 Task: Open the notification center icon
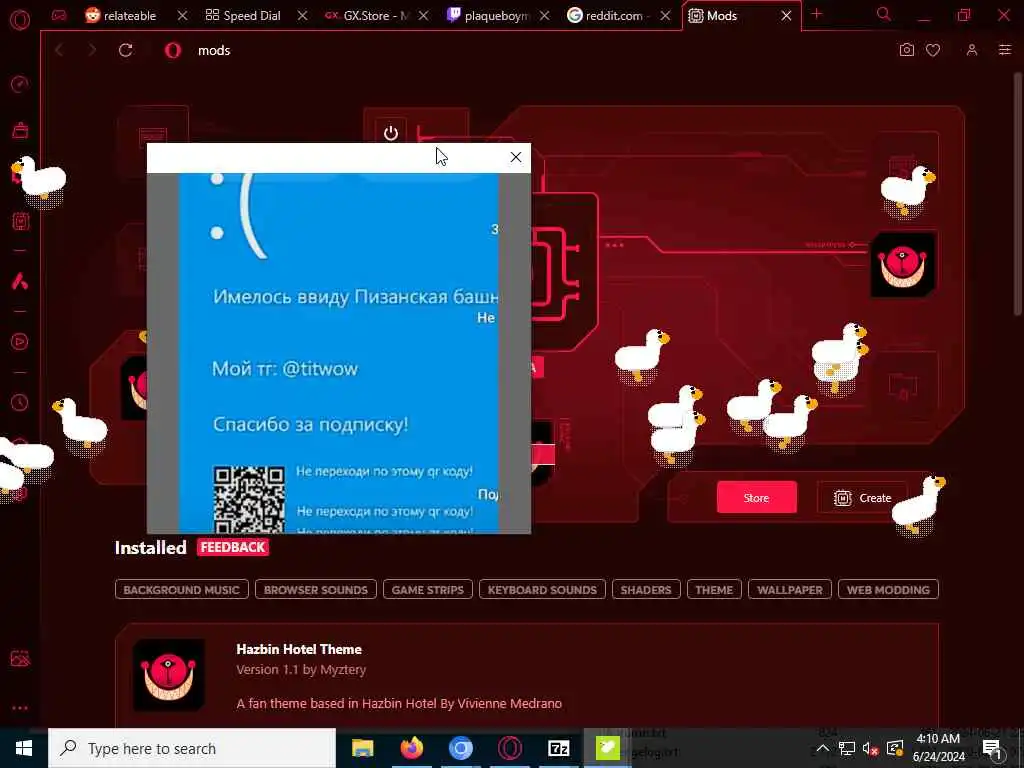click(x=992, y=749)
